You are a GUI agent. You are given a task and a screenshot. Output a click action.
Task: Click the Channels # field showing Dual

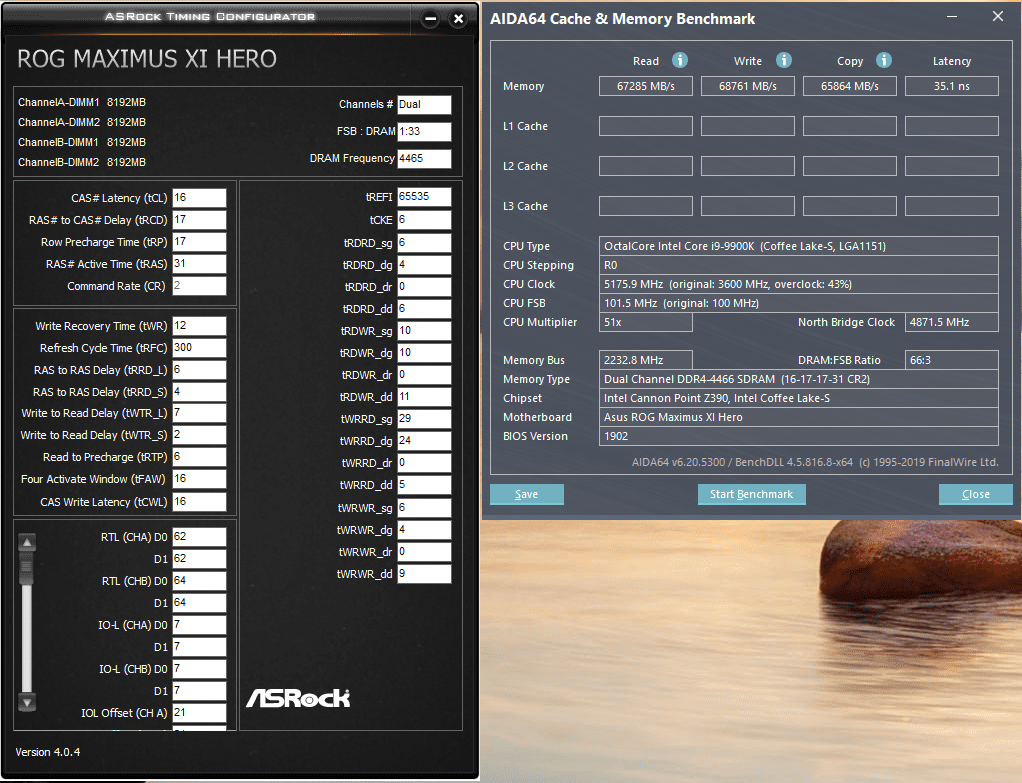point(424,104)
